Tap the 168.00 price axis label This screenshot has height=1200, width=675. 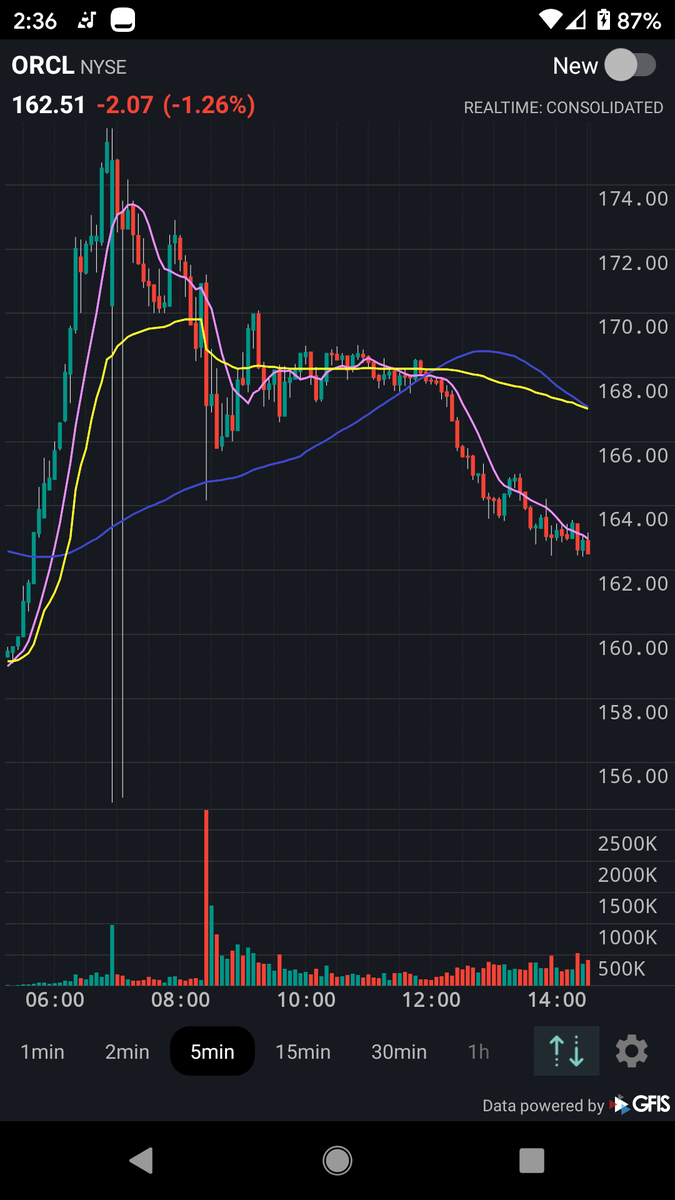tap(633, 391)
